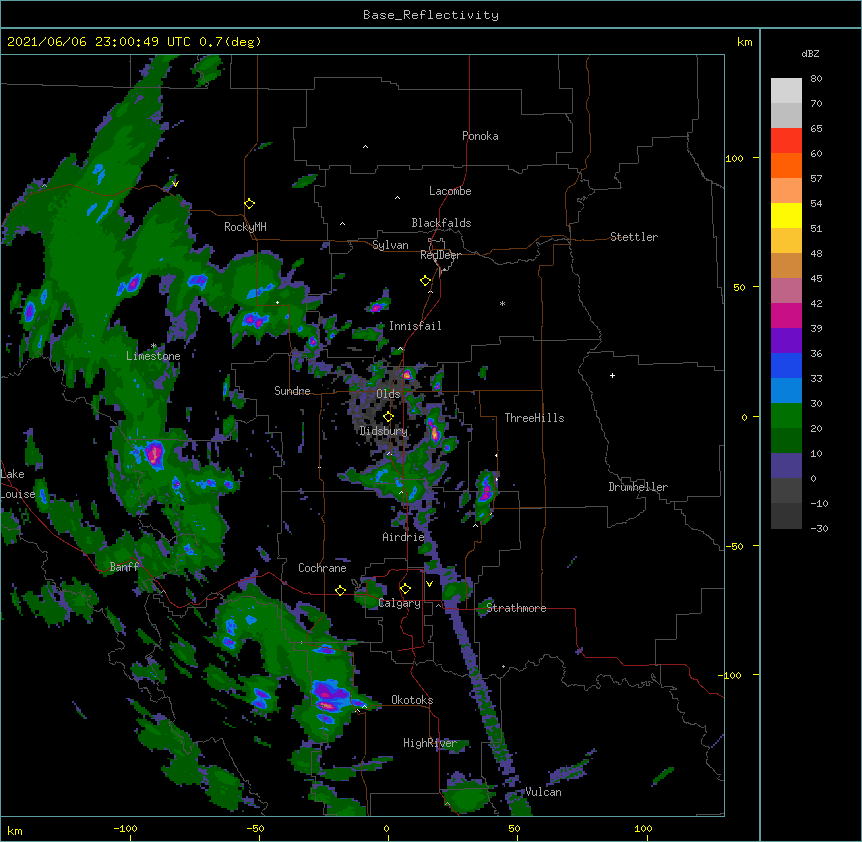This screenshot has height=842, width=862.
Task: Select the yellow diamond marker below Cochrane
Action: pyautogui.click(x=340, y=590)
